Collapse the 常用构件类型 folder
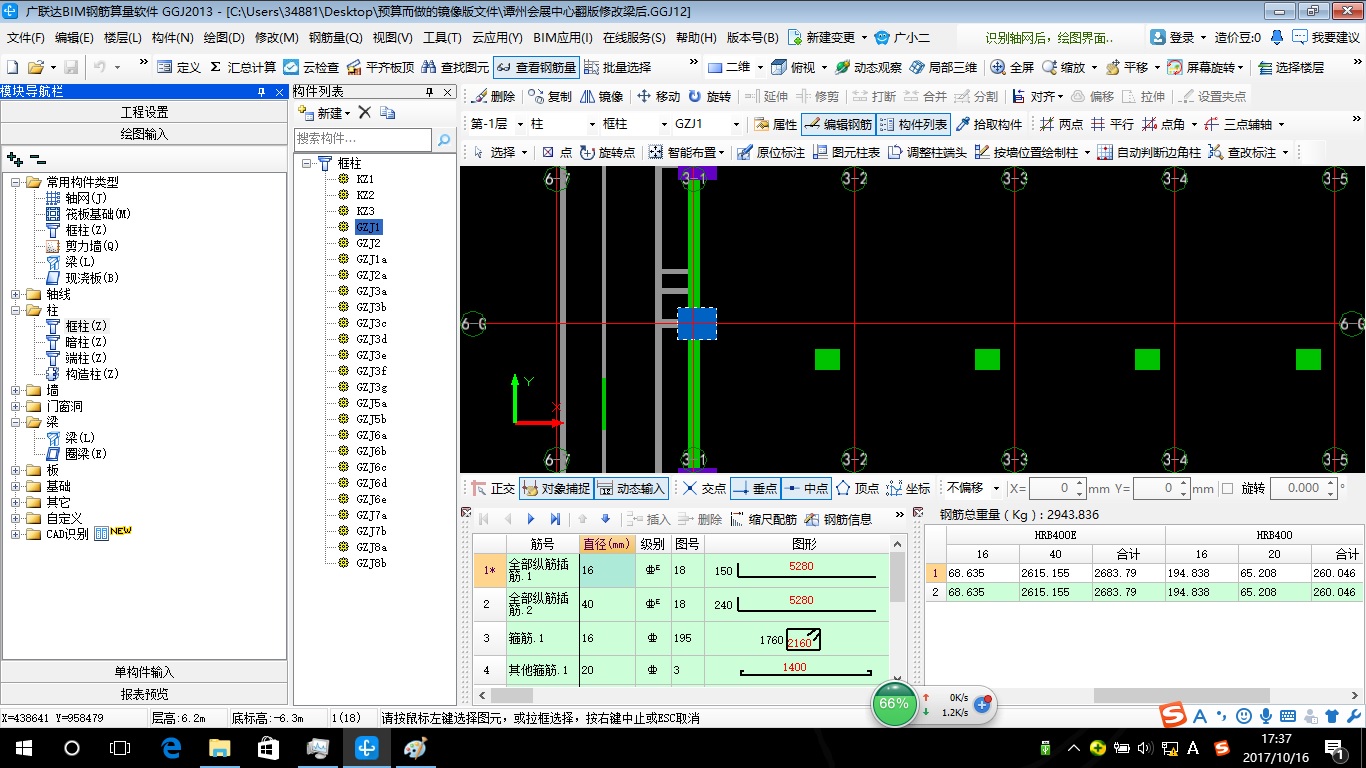 coord(15,182)
